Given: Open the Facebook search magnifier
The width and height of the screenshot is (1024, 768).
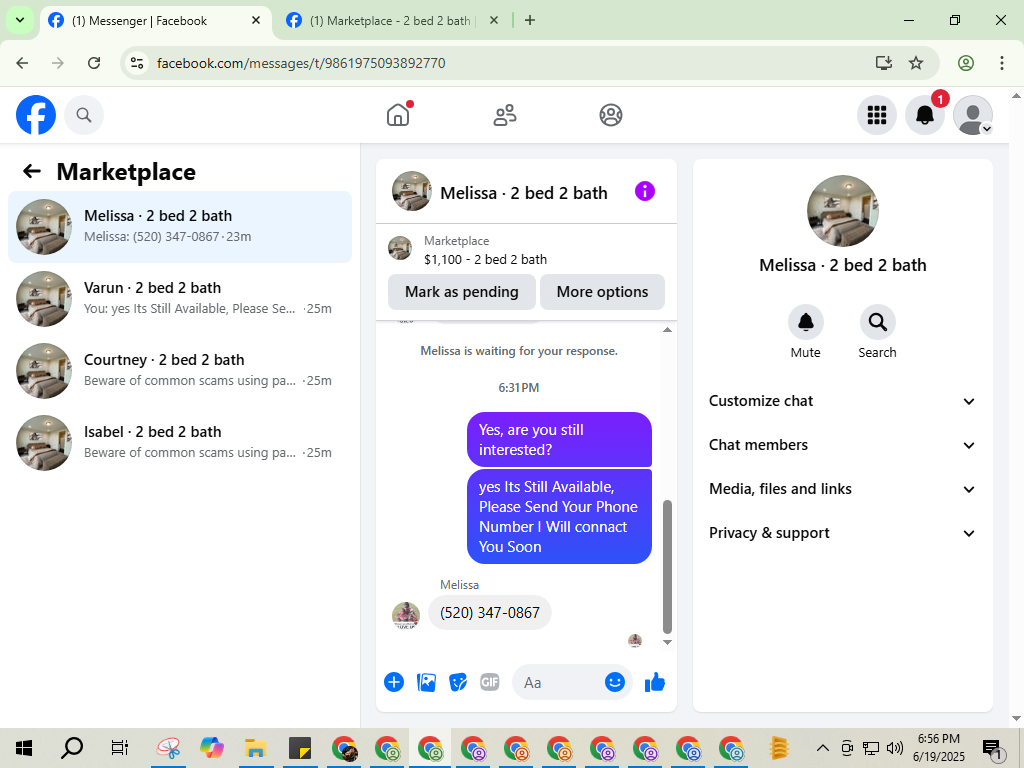Looking at the screenshot, I should tap(84, 115).
